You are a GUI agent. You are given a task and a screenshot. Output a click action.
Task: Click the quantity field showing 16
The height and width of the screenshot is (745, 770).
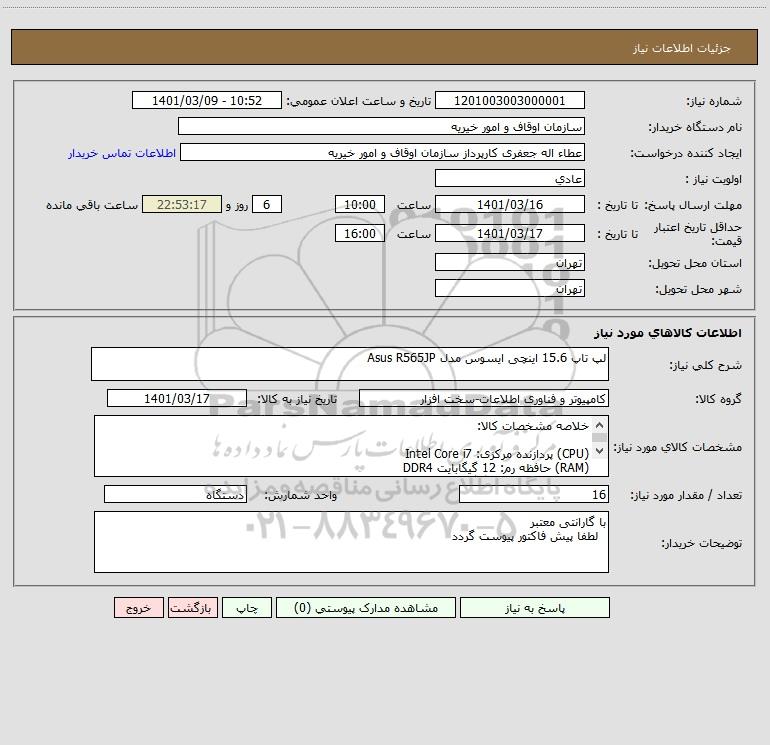[534, 494]
